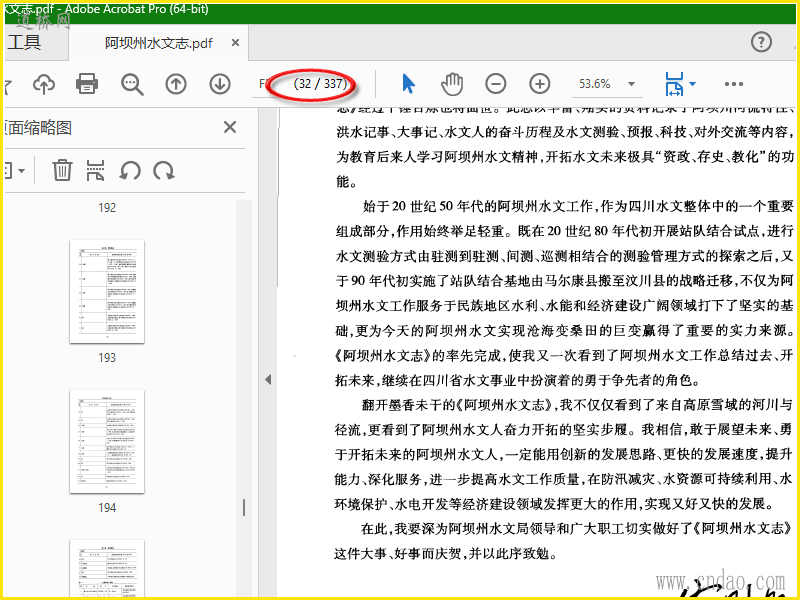Click the paragraph starting 始于 20 世纪 50 年代

[564, 293]
